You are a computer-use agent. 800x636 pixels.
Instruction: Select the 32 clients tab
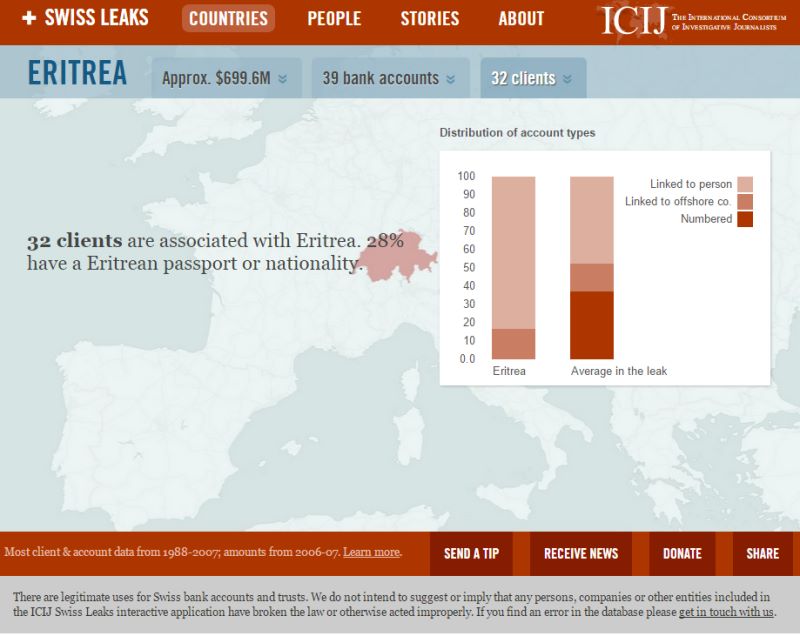pyautogui.click(x=533, y=78)
